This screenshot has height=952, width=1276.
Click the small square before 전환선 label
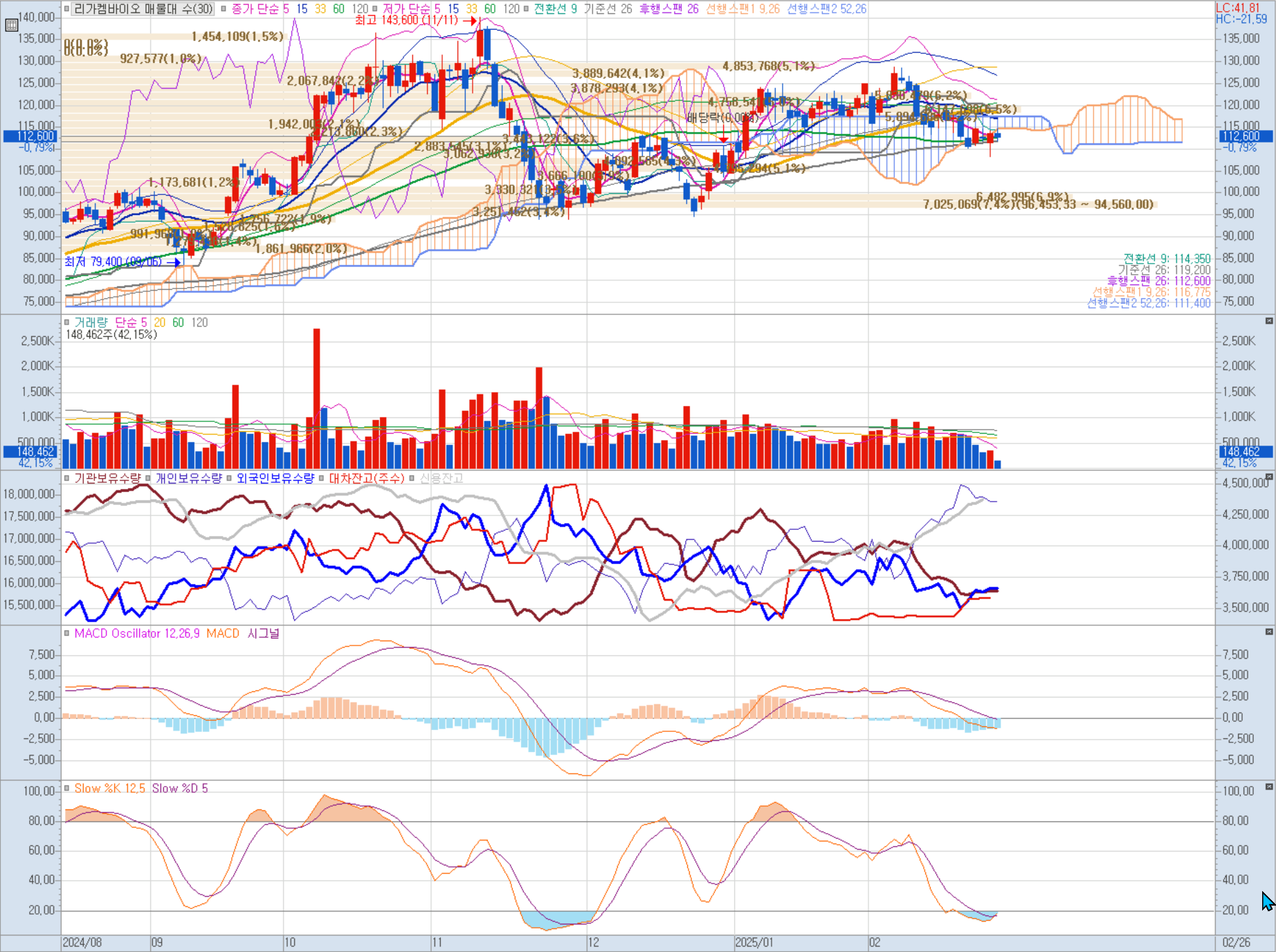(x=526, y=9)
